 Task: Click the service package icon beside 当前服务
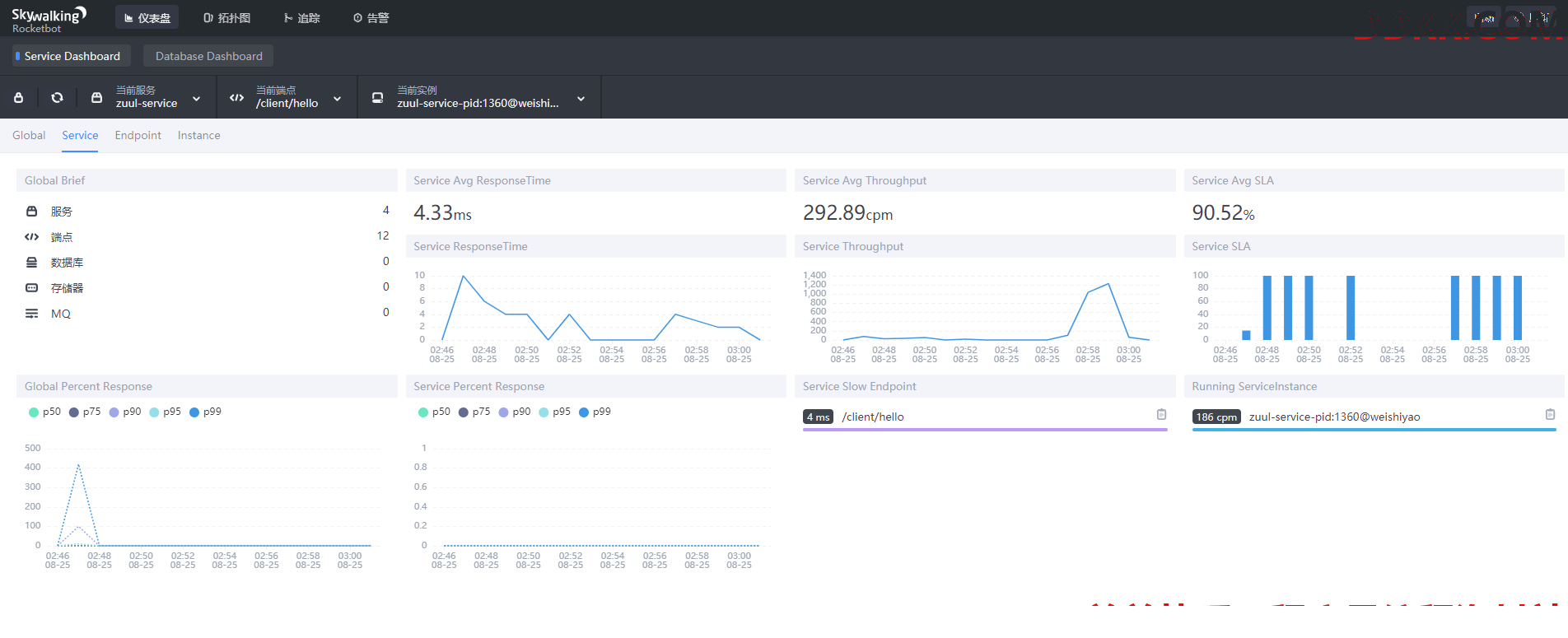(x=96, y=97)
